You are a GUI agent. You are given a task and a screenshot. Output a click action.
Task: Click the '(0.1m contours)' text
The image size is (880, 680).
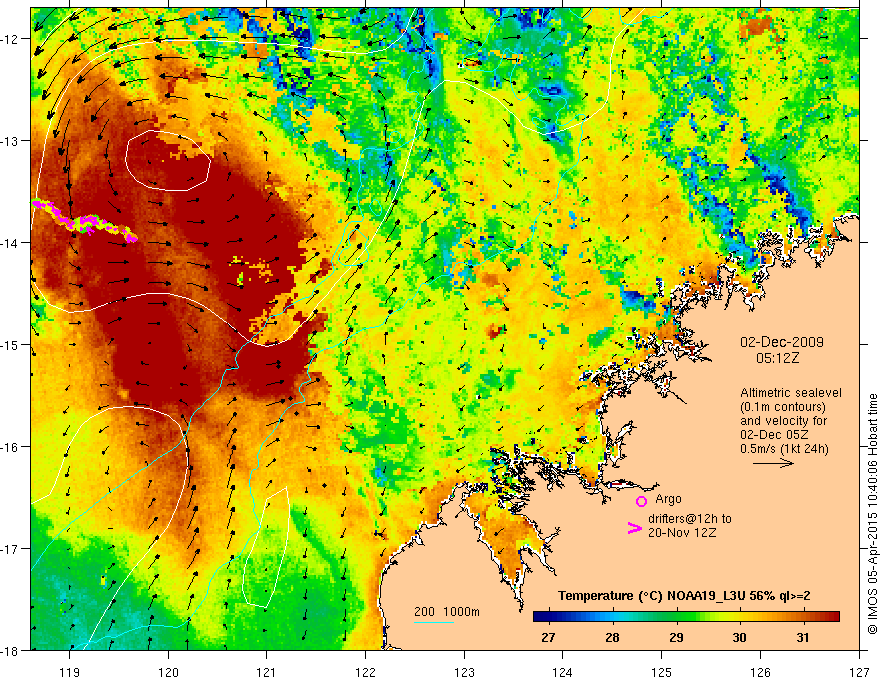783,407
